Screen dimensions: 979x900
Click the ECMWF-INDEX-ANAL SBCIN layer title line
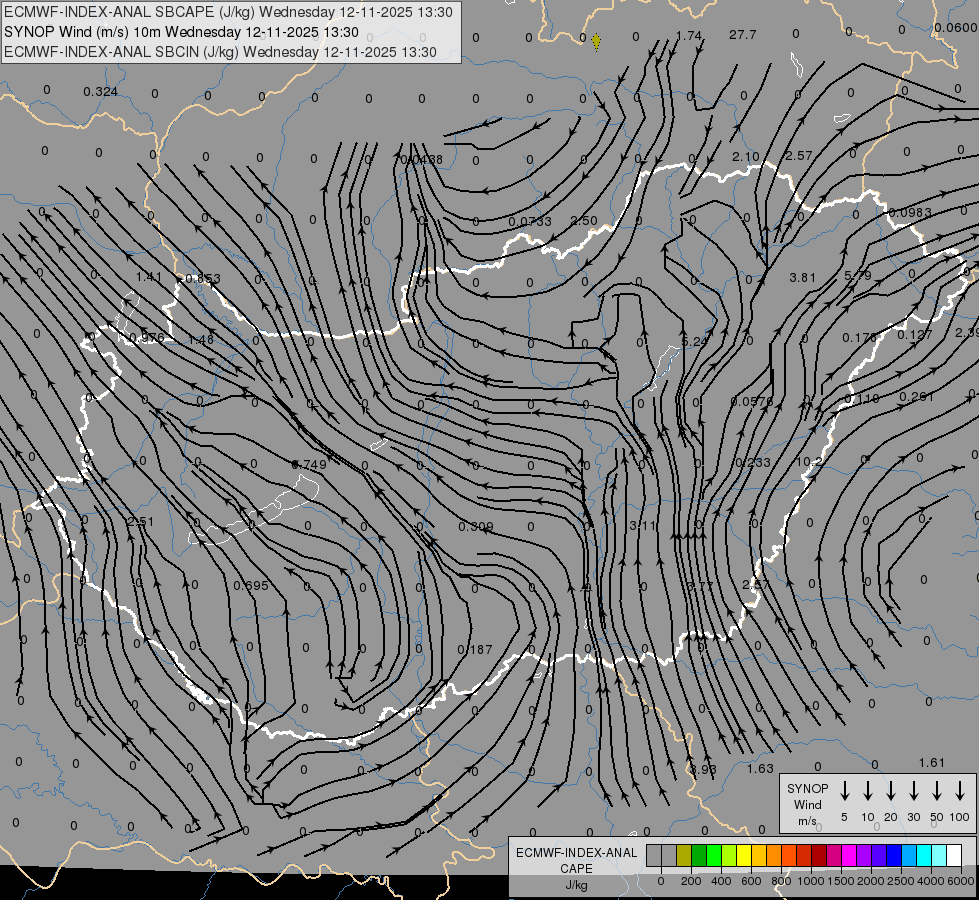[220, 52]
